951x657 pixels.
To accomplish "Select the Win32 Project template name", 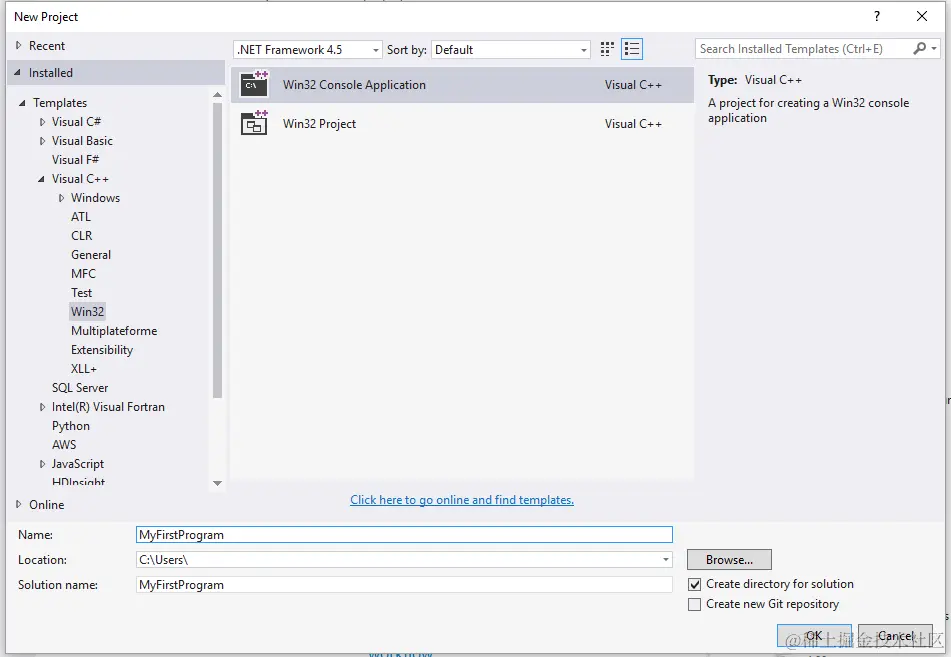I will click(x=319, y=124).
